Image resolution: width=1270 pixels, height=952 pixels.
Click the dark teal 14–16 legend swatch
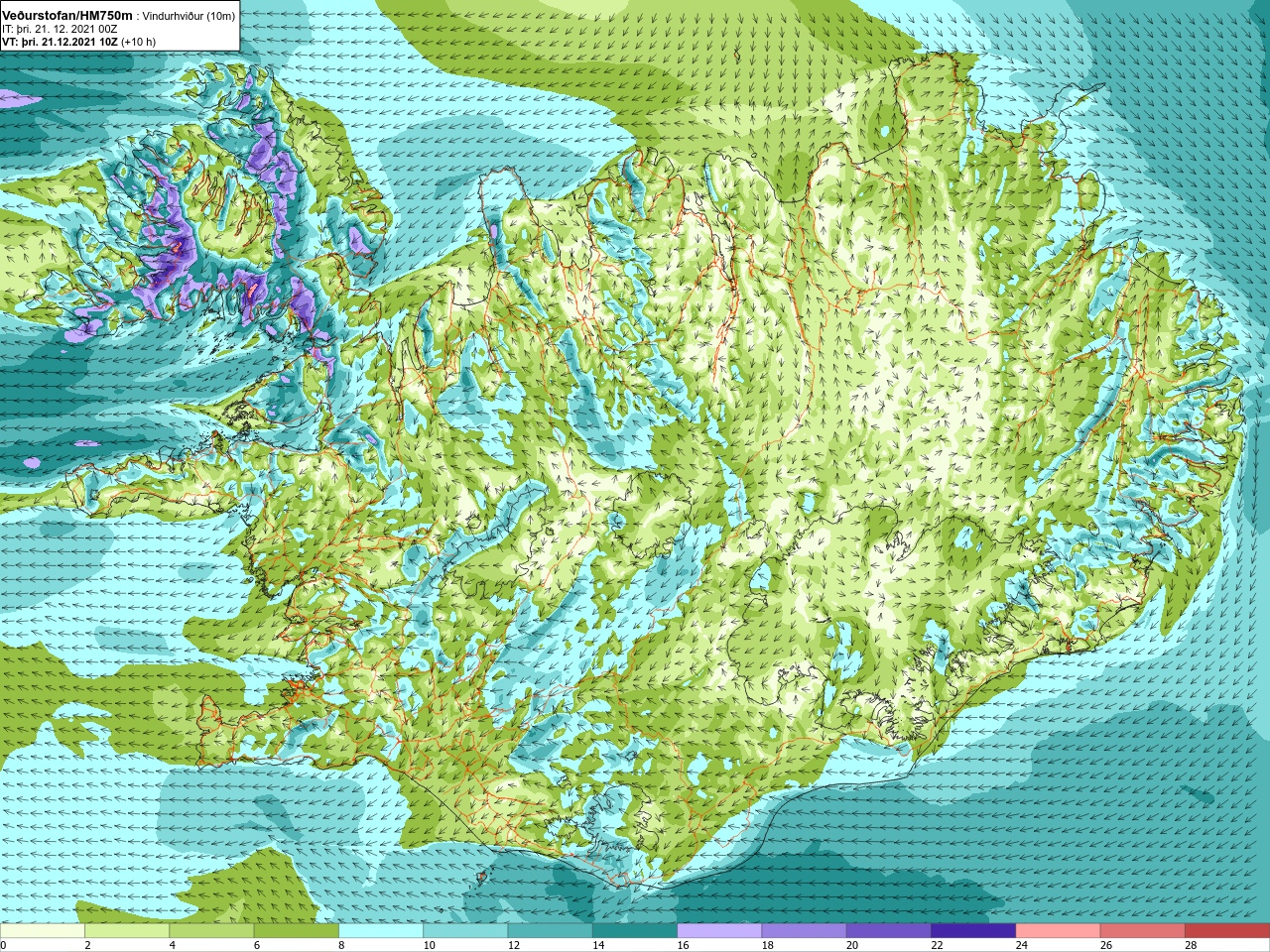point(635,930)
